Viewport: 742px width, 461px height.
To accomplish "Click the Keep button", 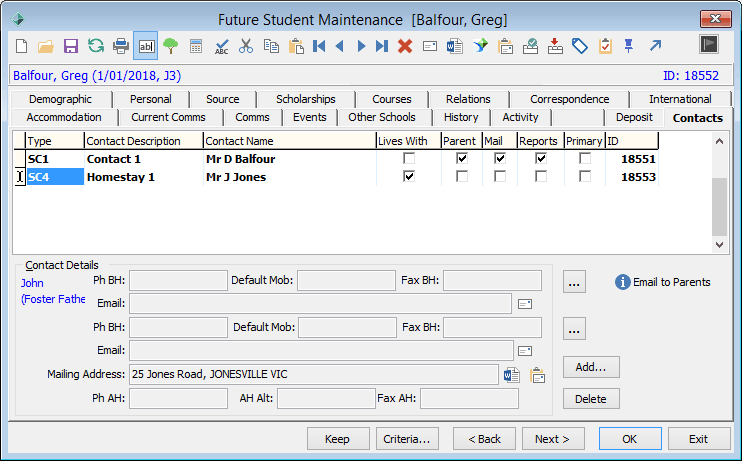I will (x=338, y=439).
